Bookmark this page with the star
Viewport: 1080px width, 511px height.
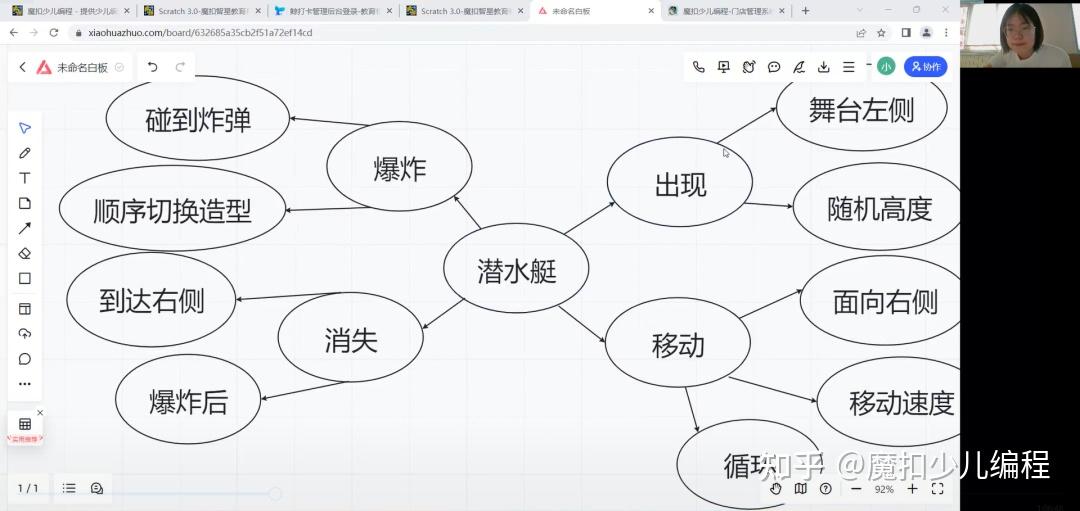click(x=881, y=32)
